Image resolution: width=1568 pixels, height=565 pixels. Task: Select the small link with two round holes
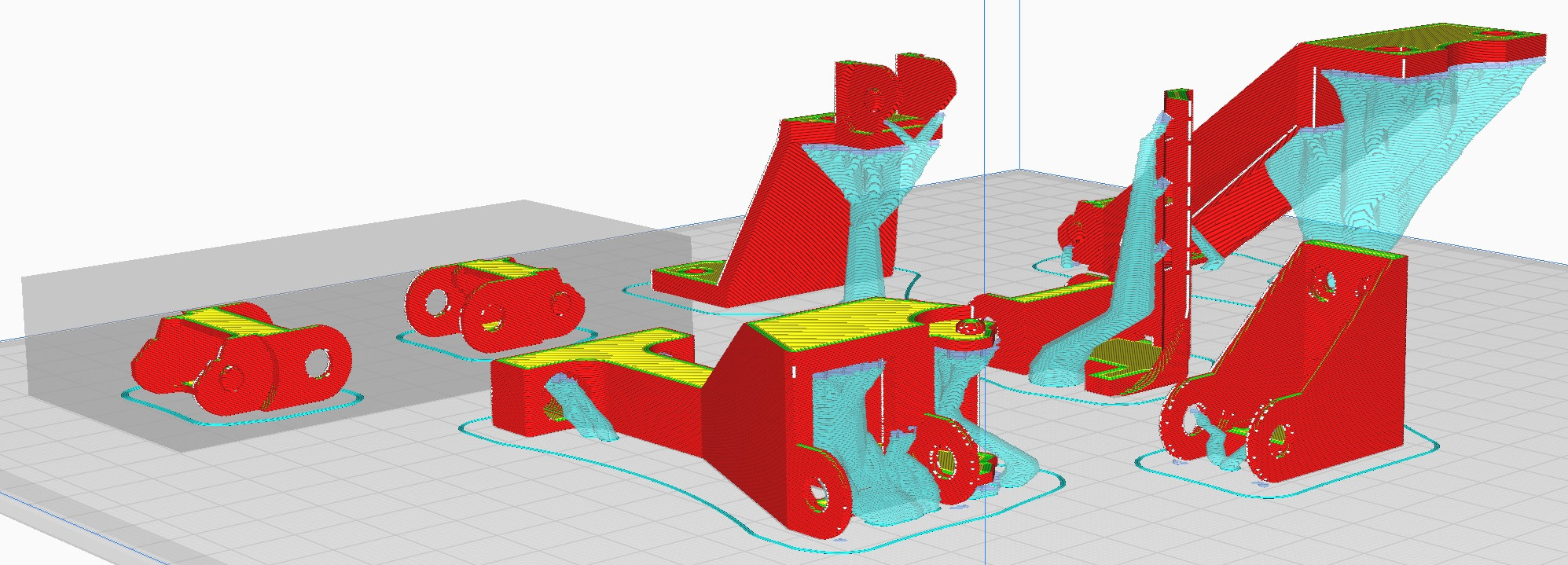pyautogui.click(x=494, y=304)
